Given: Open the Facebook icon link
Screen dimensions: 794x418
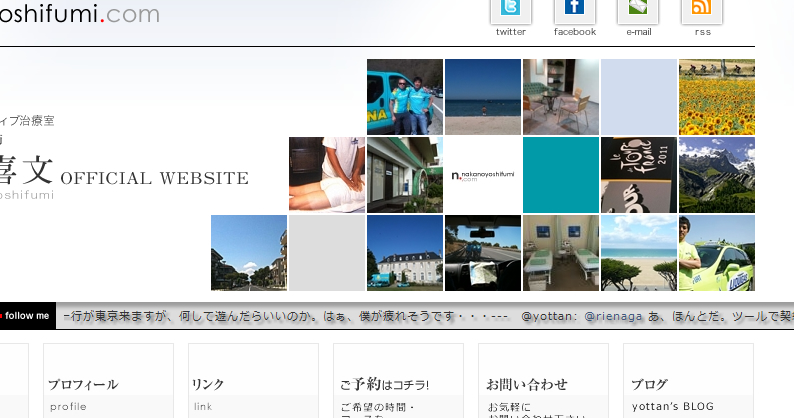Looking at the screenshot, I should 574,10.
